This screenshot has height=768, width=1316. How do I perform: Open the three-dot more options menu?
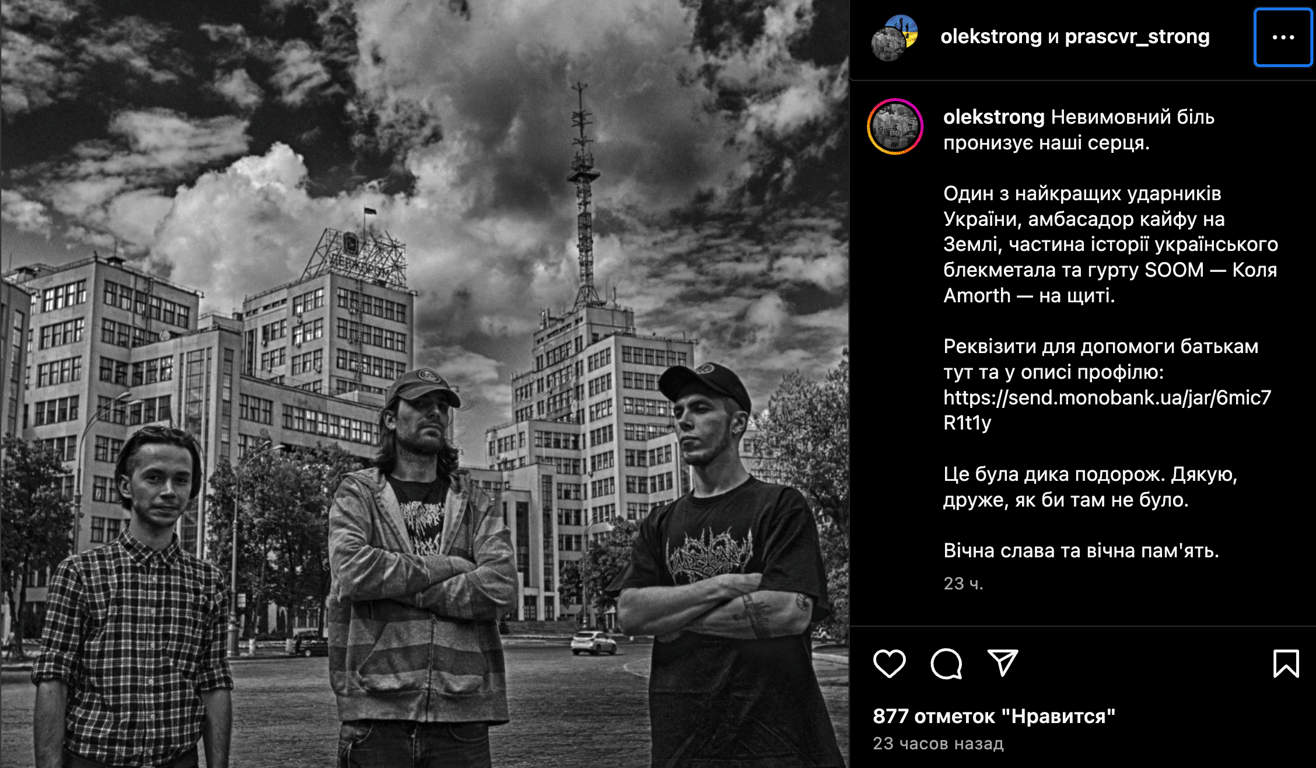click(x=1283, y=37)
